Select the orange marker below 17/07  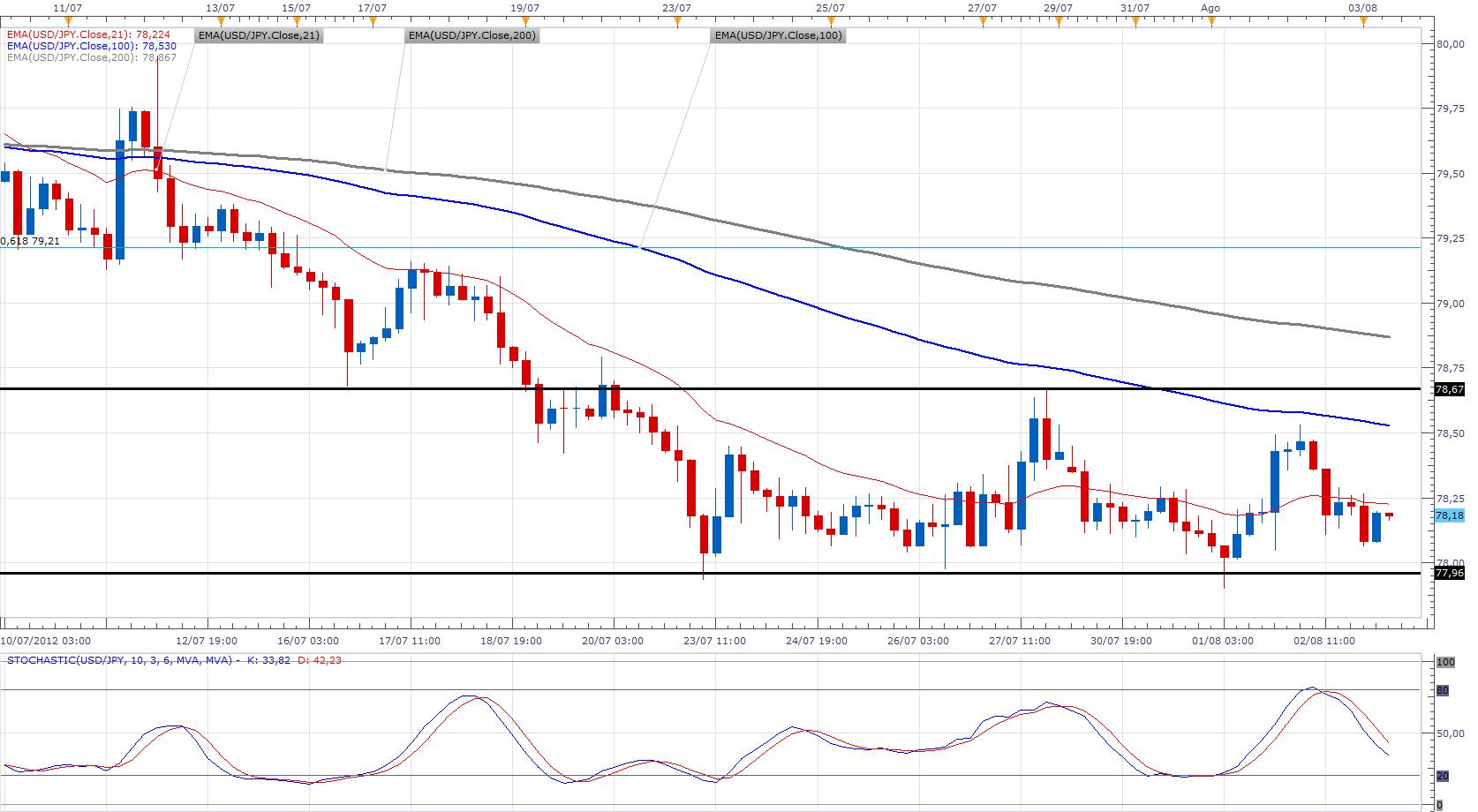pyautogui.click(x=373, y=20)
